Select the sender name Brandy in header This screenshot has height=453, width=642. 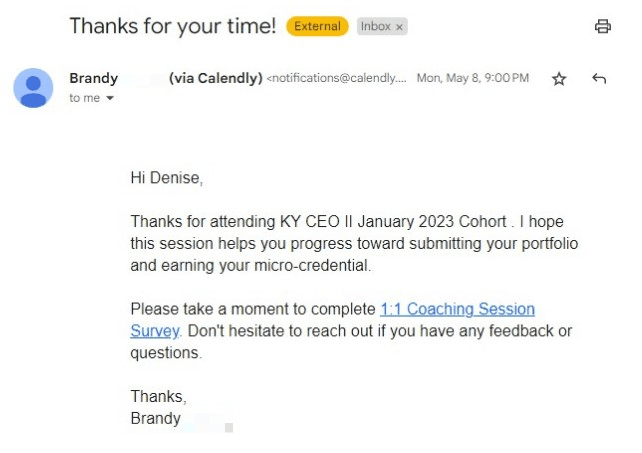point(94,78)
